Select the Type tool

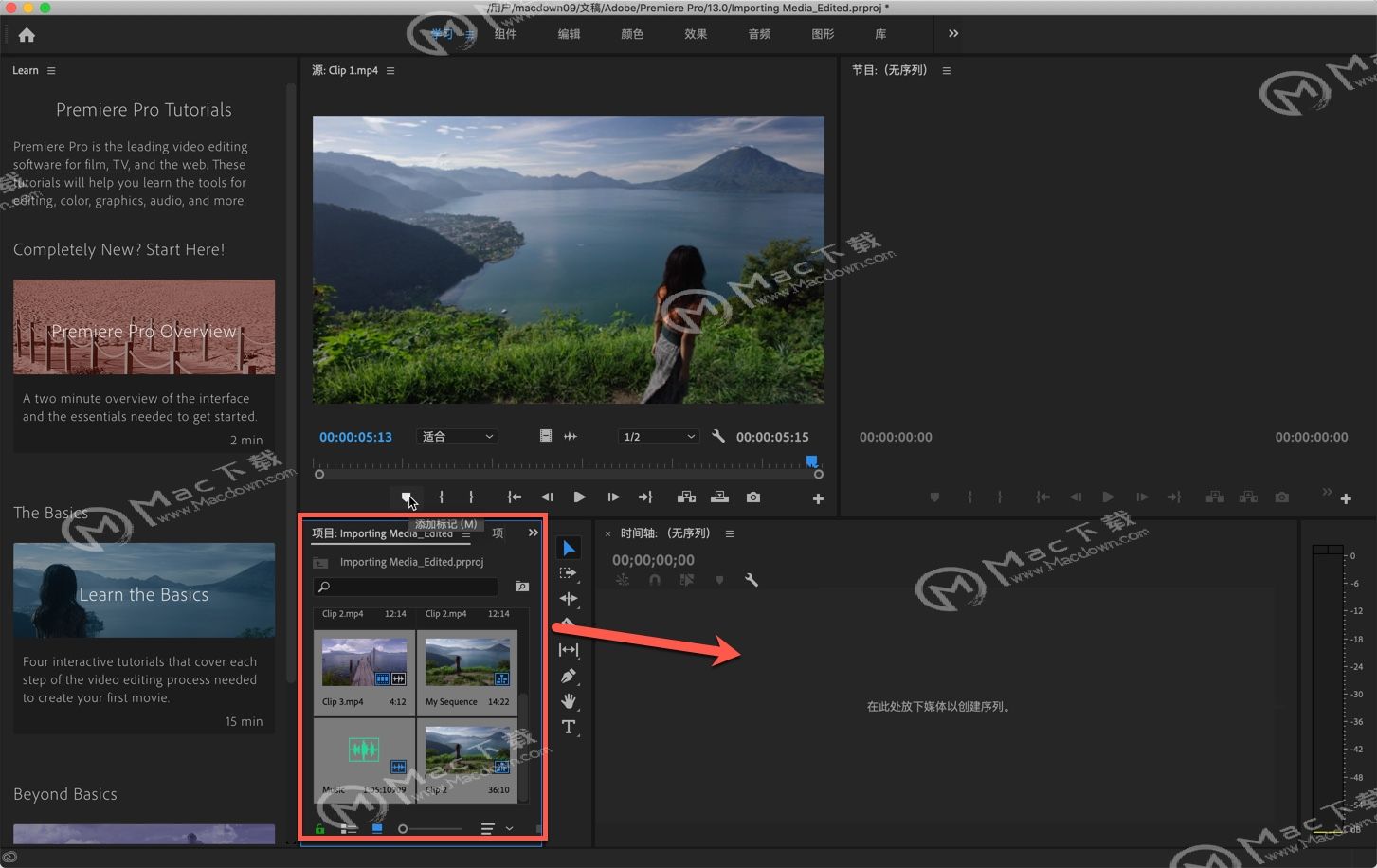pyautogui.click(x=569, y=727)
